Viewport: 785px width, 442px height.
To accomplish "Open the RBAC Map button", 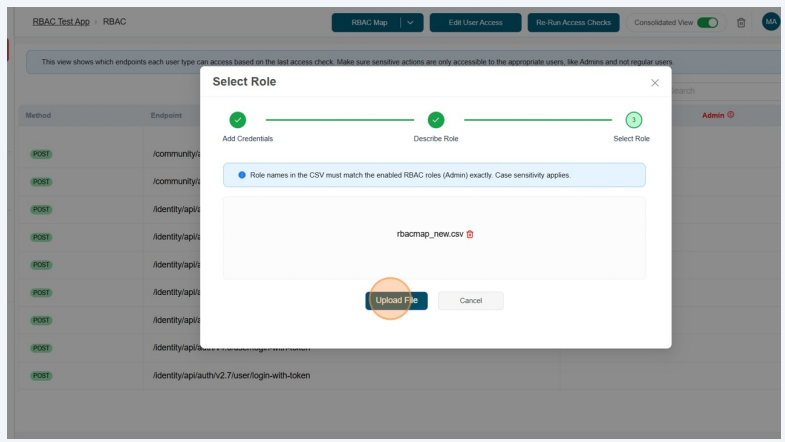I will point(369,23).
